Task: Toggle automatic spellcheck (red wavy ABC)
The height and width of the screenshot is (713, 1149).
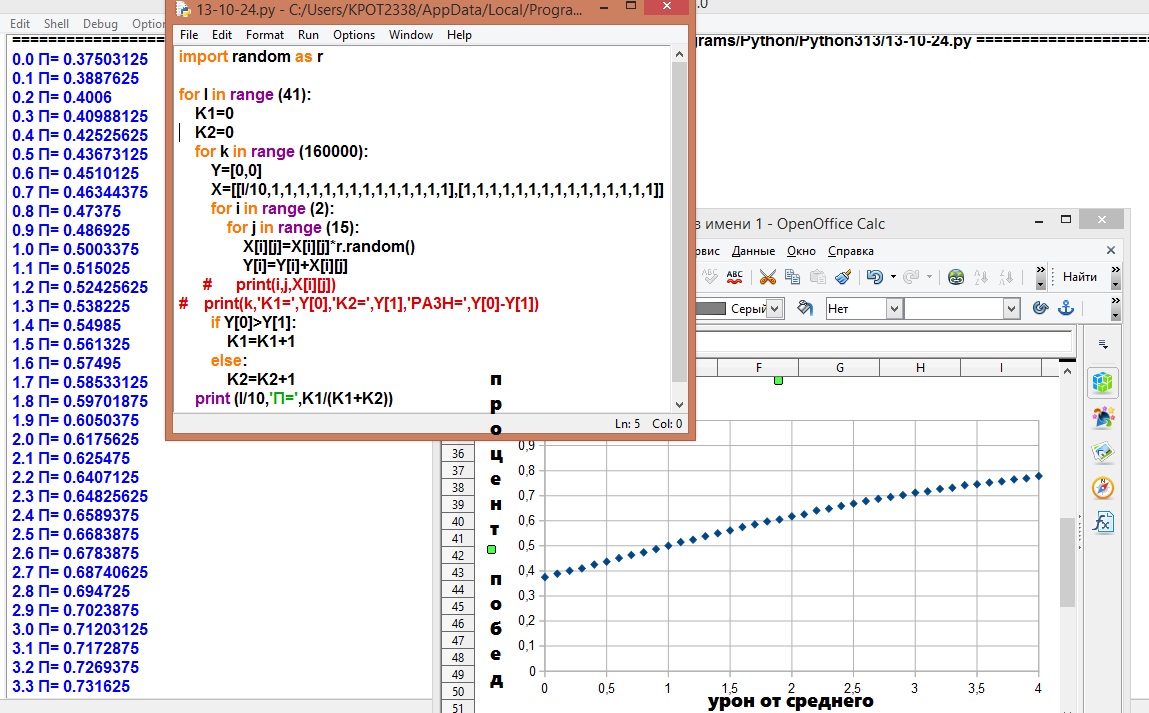Action: pos(734,277)
